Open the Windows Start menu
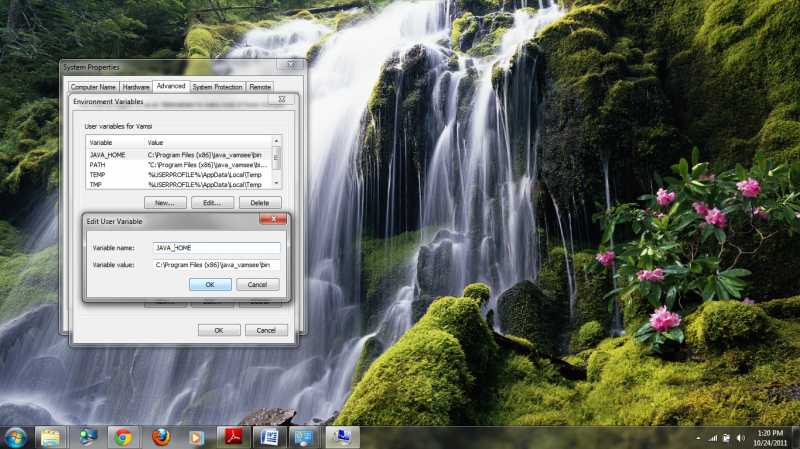This screenshot has width=800, height=449. (x=16, y=437)
